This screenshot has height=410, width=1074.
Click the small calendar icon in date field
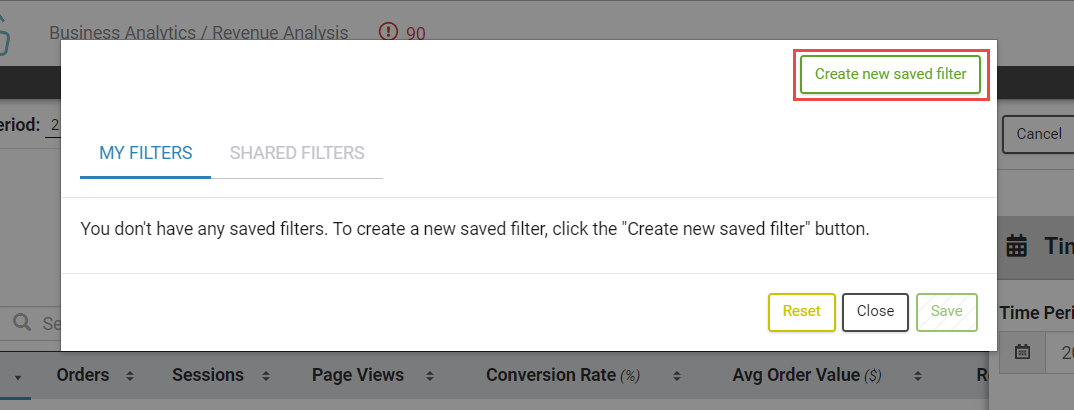pos(1023,352)
